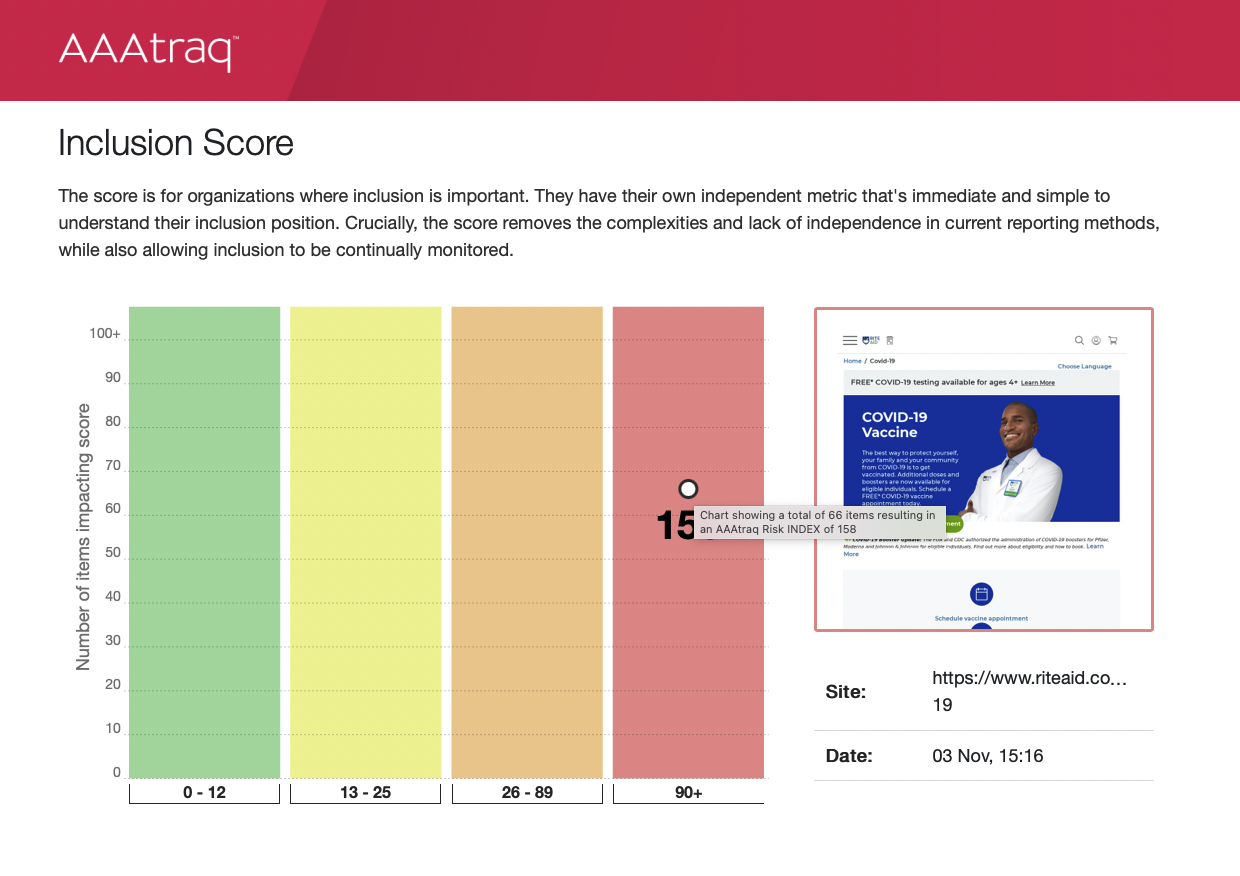This screenshot has width=1240, height=876.
Task: Click Learn More next to free COVID-19 testing
Action: (1038, 383)
